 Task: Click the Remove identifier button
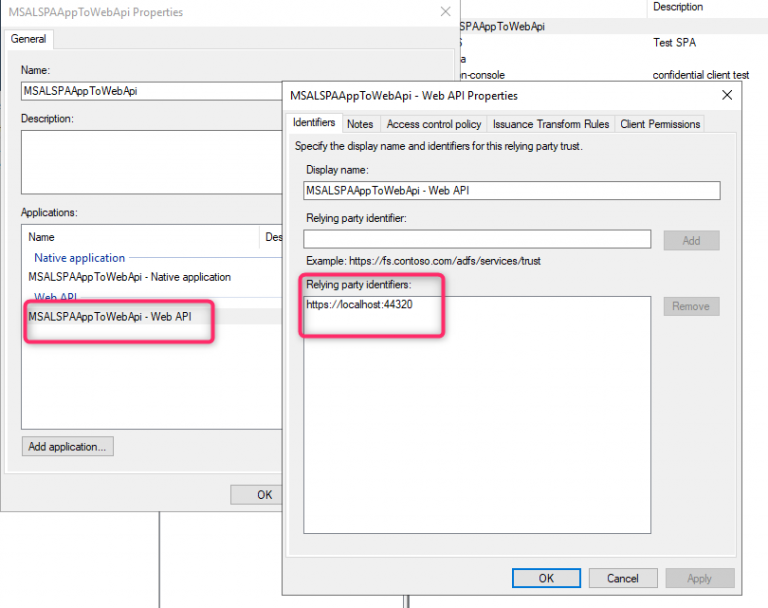(691, 306)
